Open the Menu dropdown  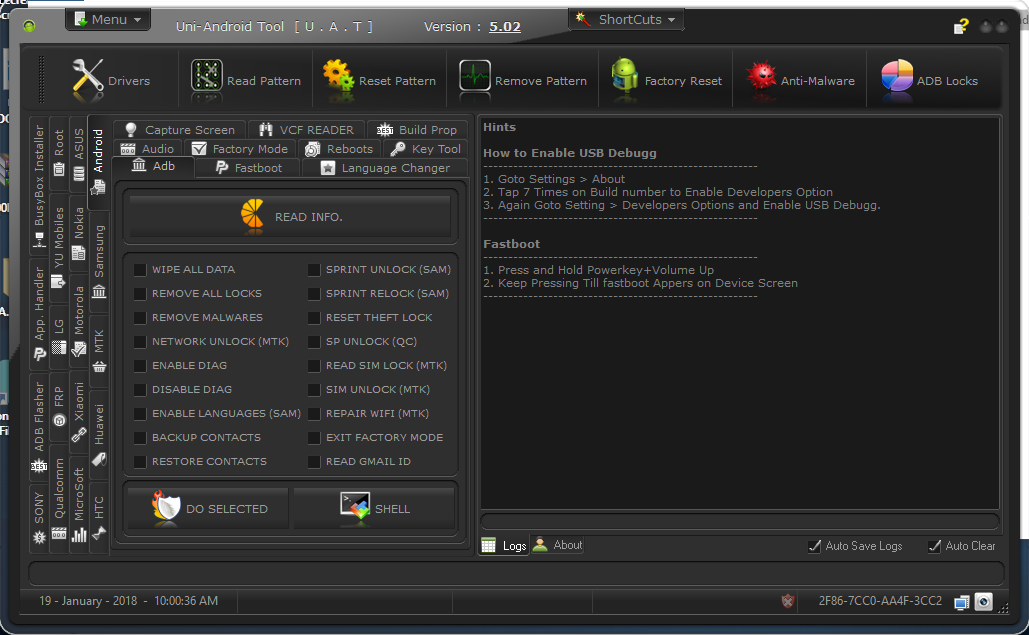click(x=108, y=20)
